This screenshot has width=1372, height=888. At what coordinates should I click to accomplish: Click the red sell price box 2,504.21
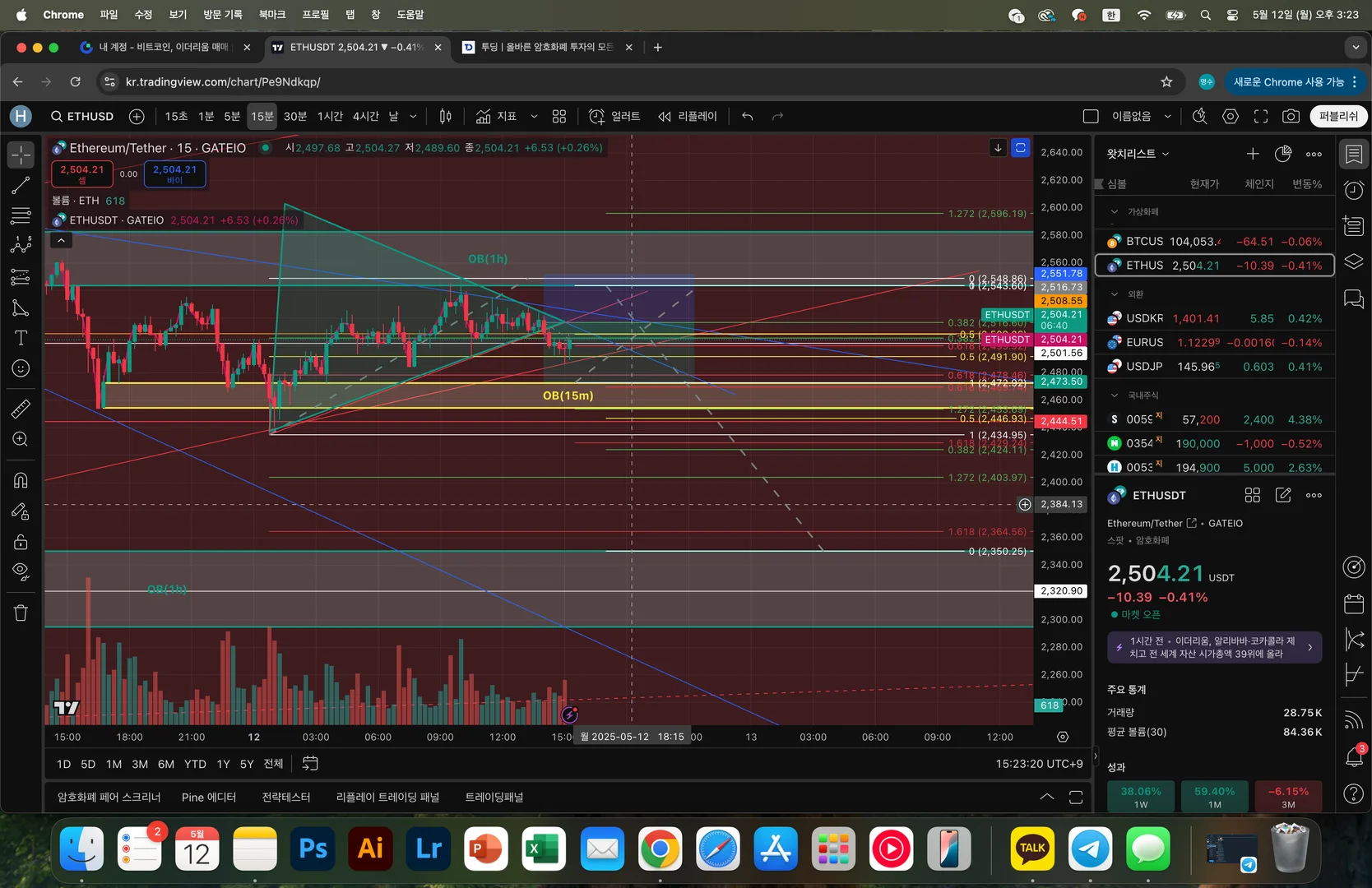coord(82,173)
